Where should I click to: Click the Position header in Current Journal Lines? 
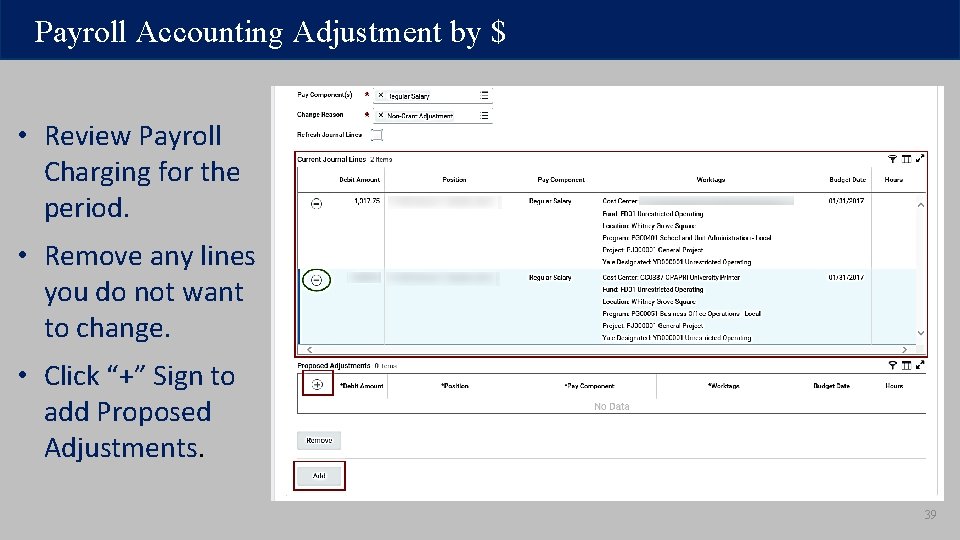(454, 180)
